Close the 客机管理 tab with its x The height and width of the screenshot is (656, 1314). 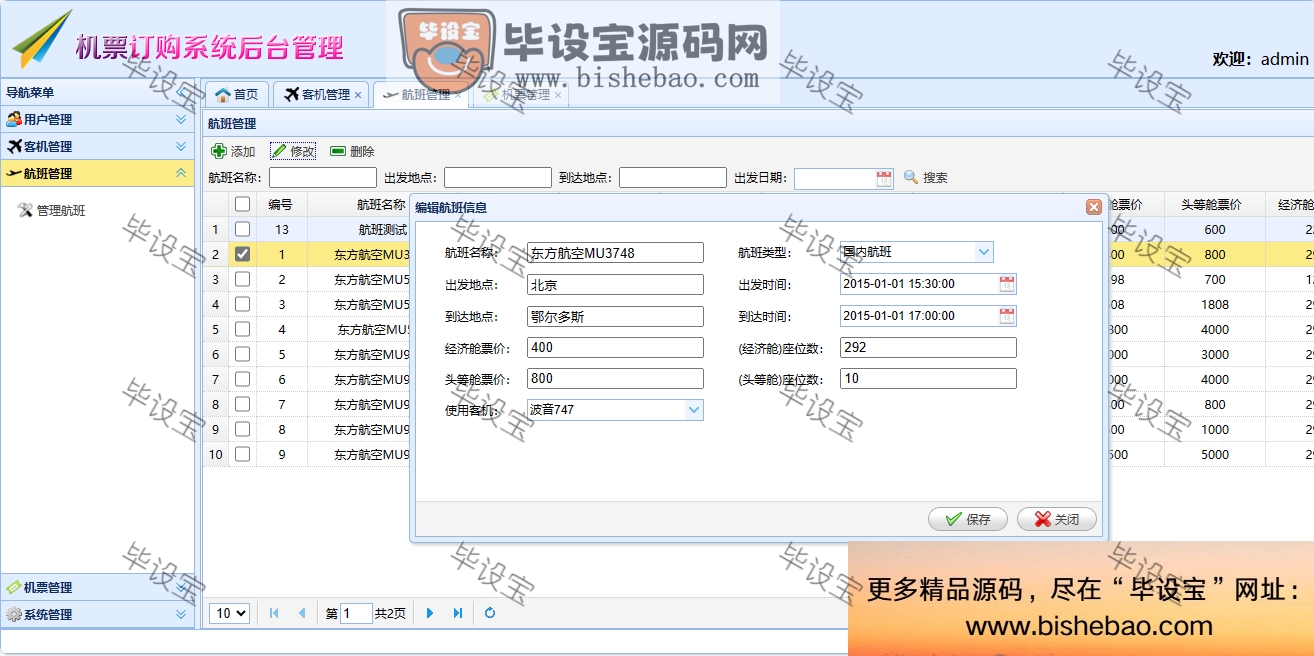[358, 95]
